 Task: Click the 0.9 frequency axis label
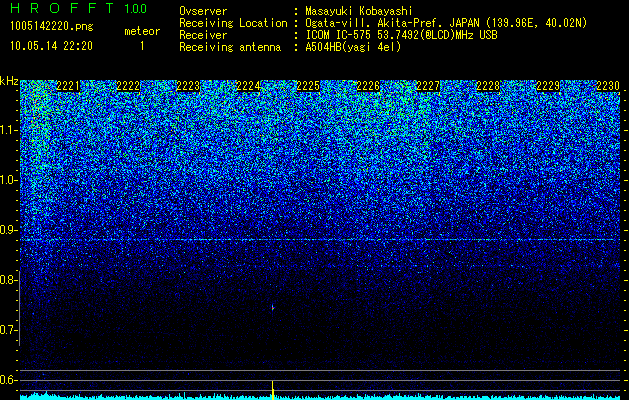(x=8, y=230)
